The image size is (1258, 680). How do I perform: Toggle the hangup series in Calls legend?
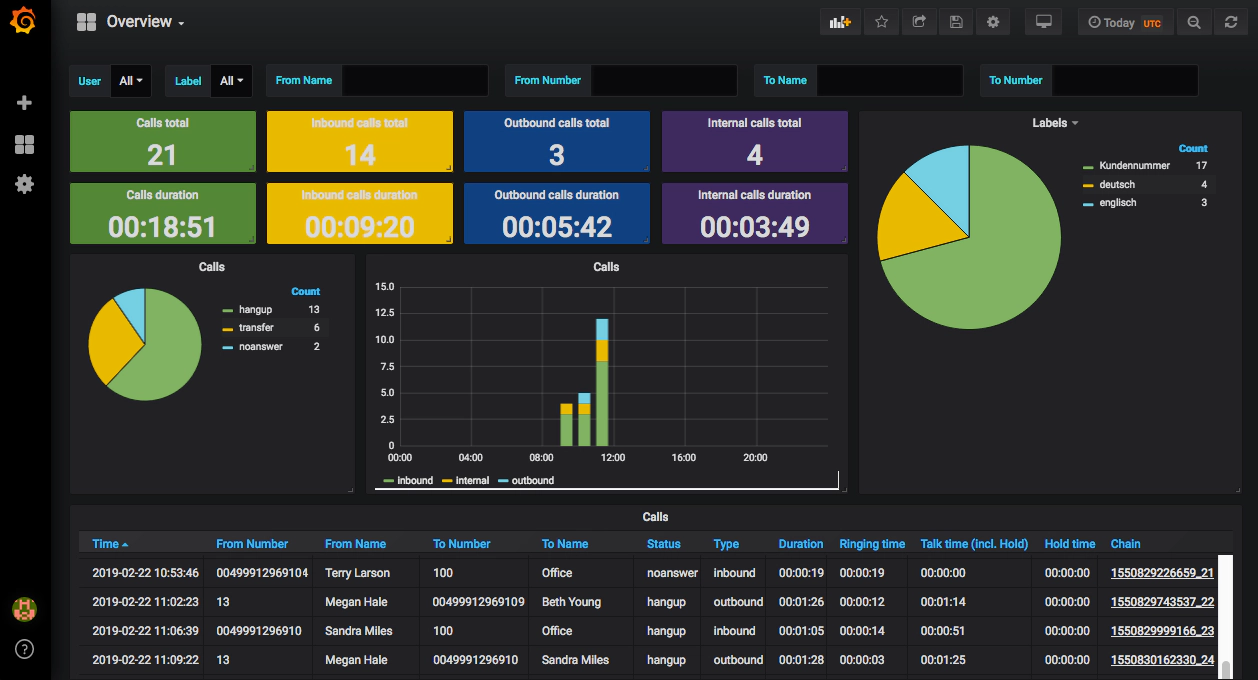pos(255,310)
